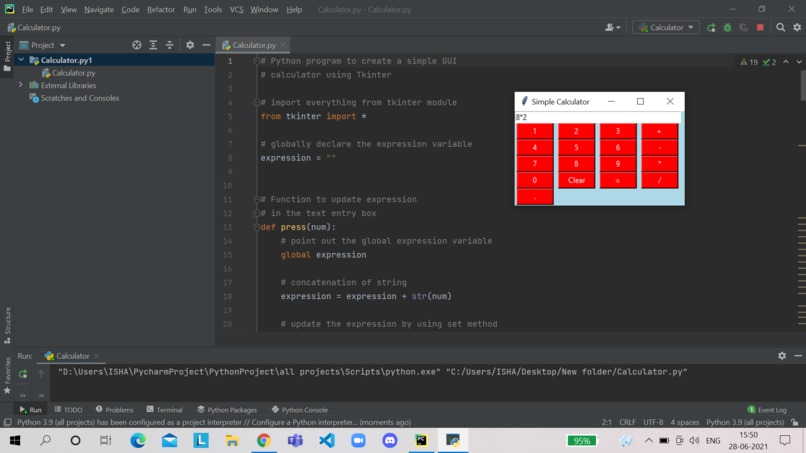Click the UTF-8 encoding status item
The height and width of the screenshot is (453, 806).
[653, 422]
